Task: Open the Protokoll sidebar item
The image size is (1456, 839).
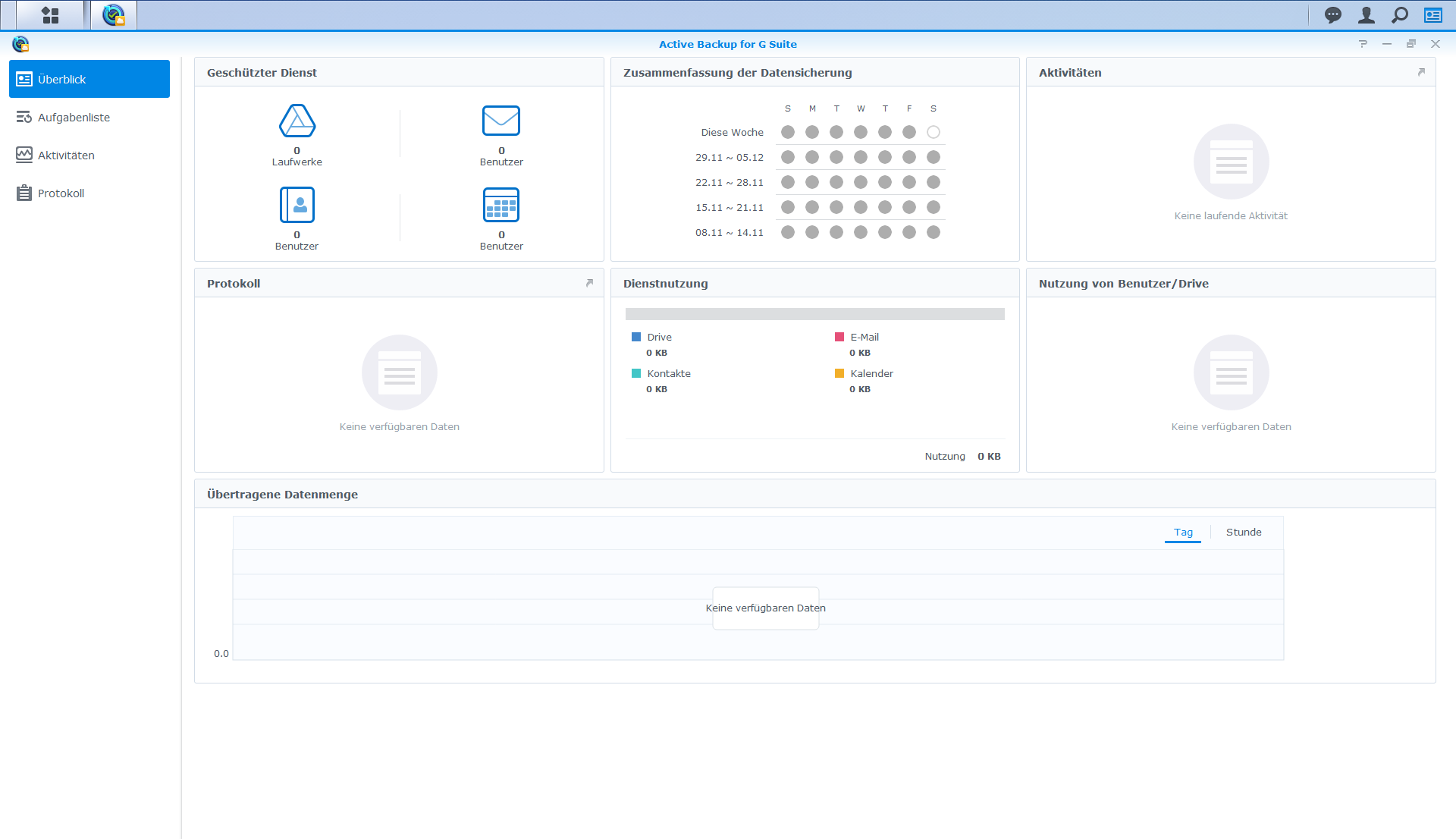Action: pos(61,193)
